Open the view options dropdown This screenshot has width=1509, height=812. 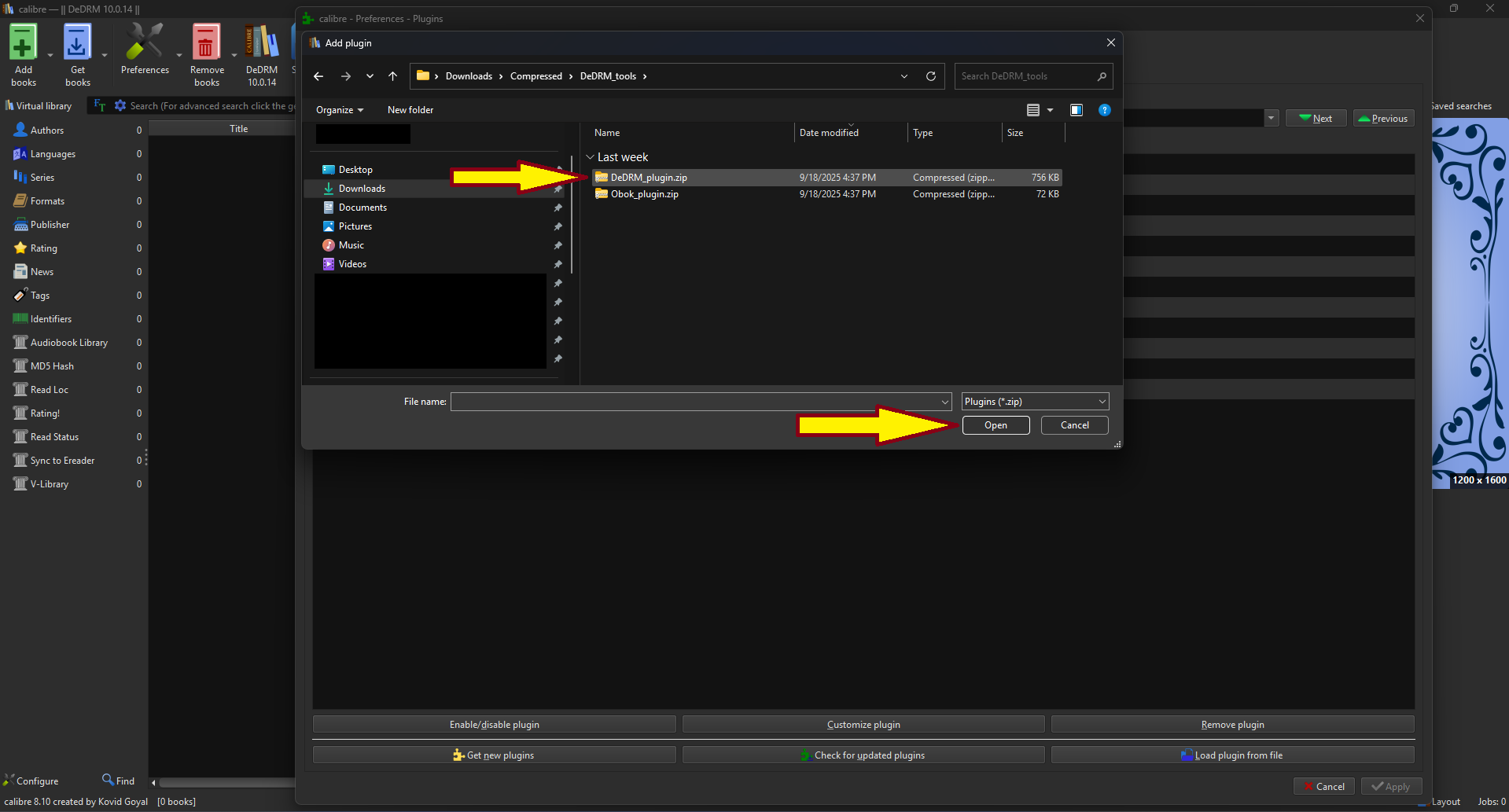(1050, 110)
